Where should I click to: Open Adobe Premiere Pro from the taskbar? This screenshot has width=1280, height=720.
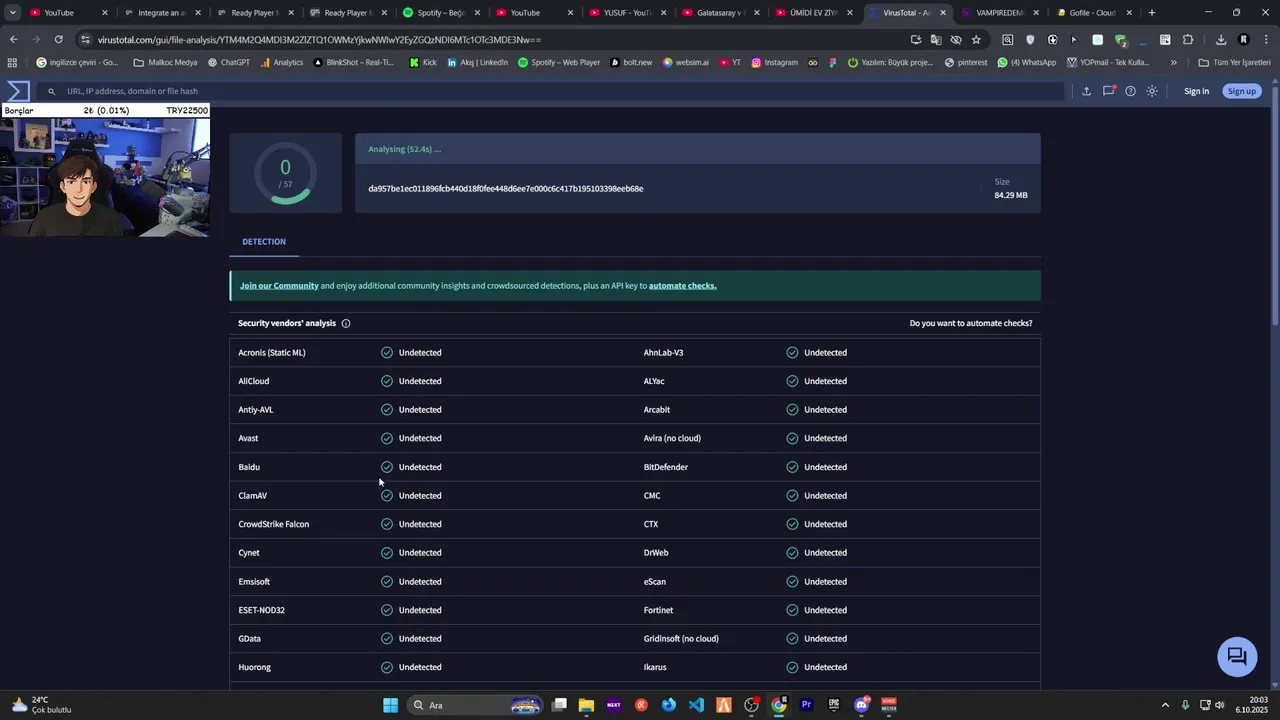click(x=806, y=705)
